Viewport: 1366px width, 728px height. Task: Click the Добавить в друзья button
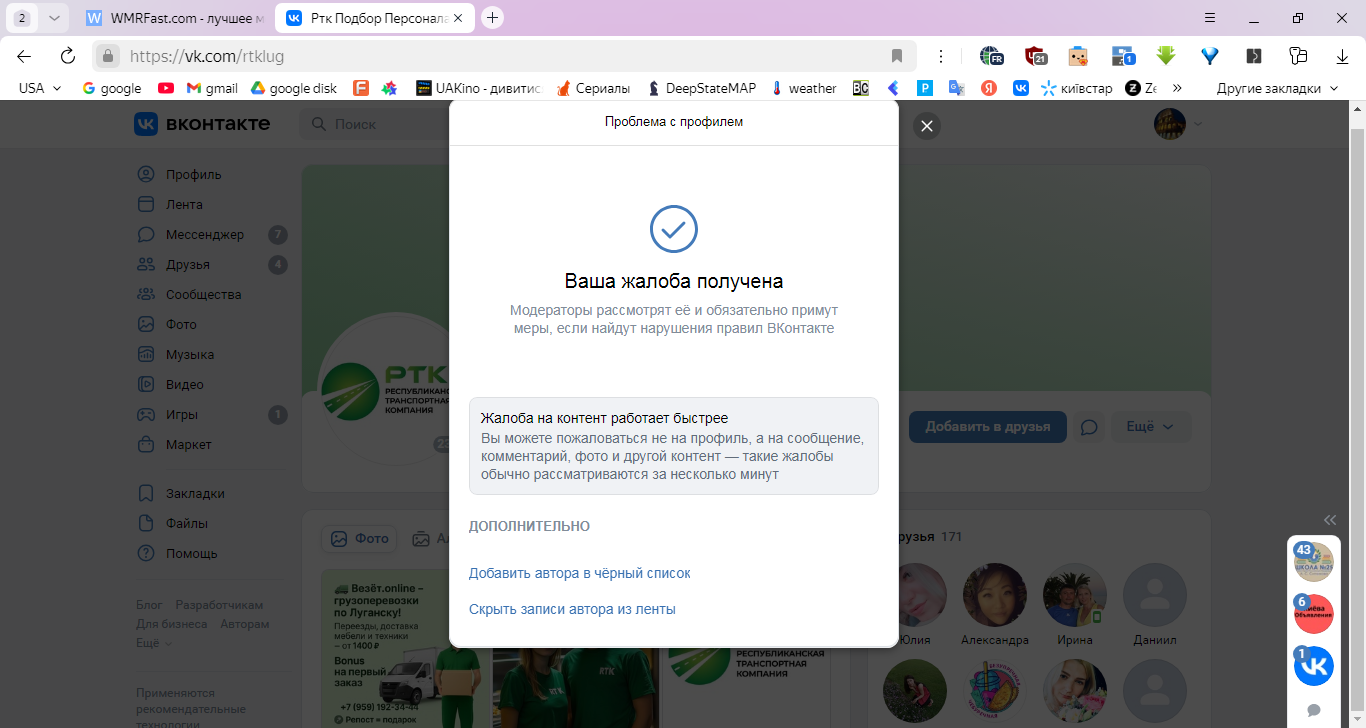(x=987, y=426)
